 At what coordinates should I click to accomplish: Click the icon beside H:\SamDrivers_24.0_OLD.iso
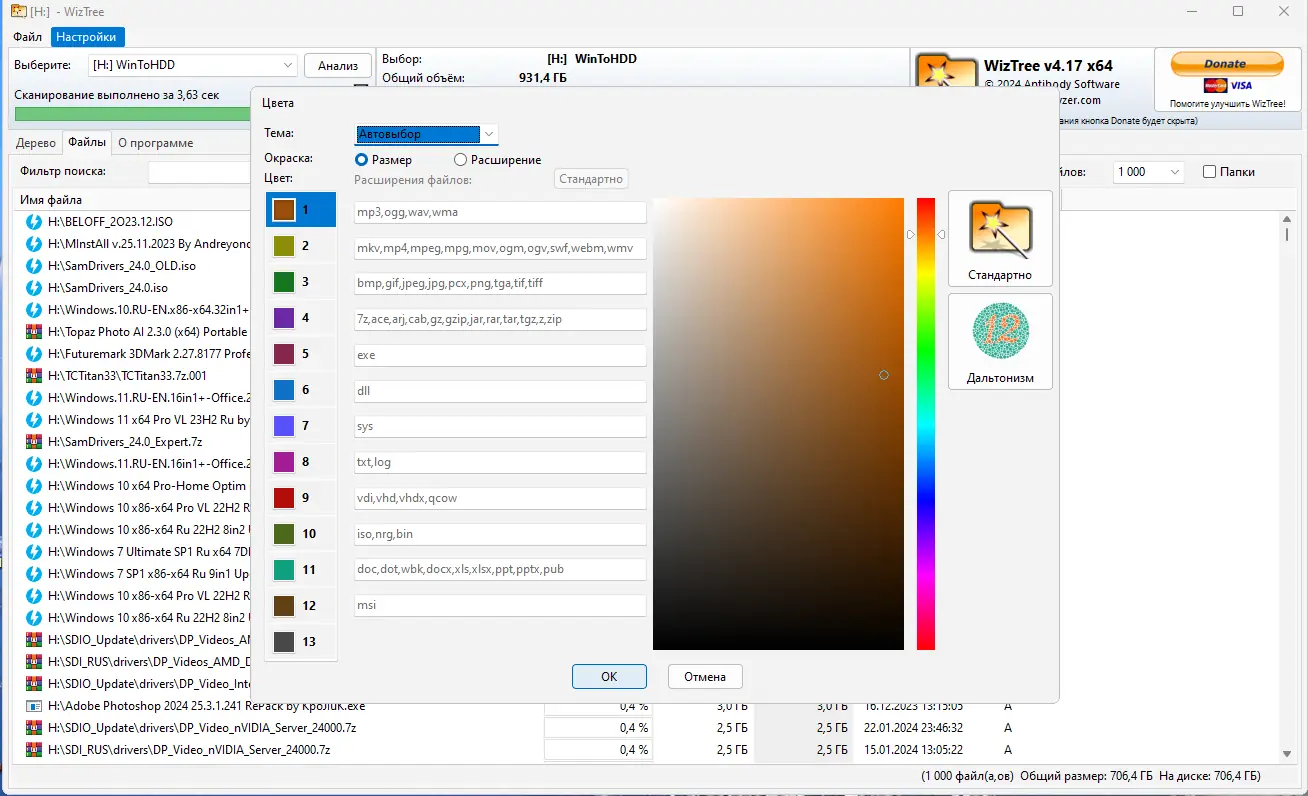(x=33, y=266)
